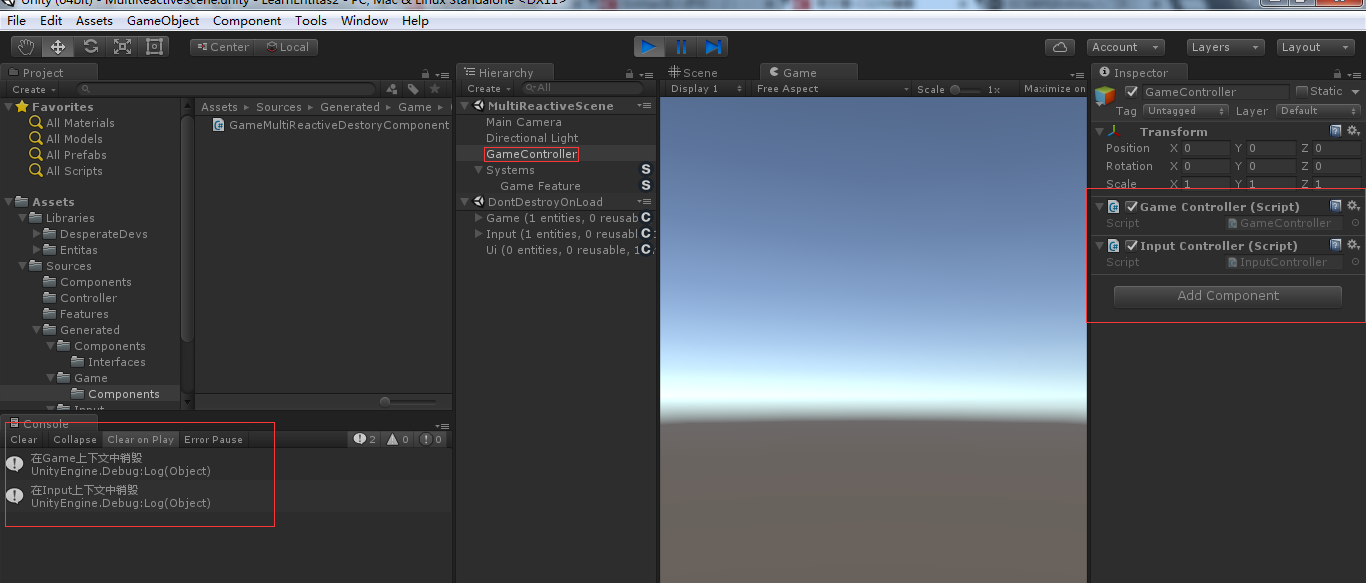Toggle Clear on Play in Console
Viewport: 1366px width, 583px height.
[141, 439]
